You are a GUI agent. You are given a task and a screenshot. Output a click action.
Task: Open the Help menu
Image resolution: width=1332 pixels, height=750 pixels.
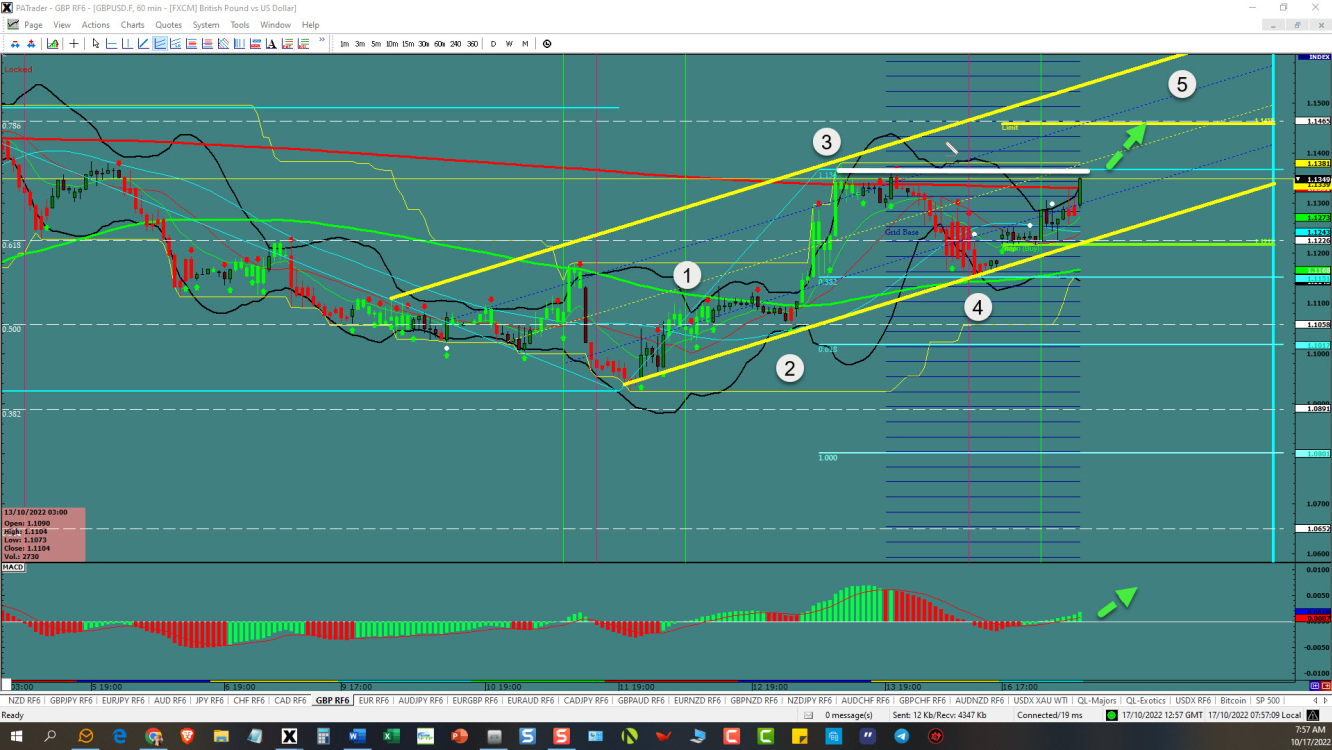tap(310, 24)
